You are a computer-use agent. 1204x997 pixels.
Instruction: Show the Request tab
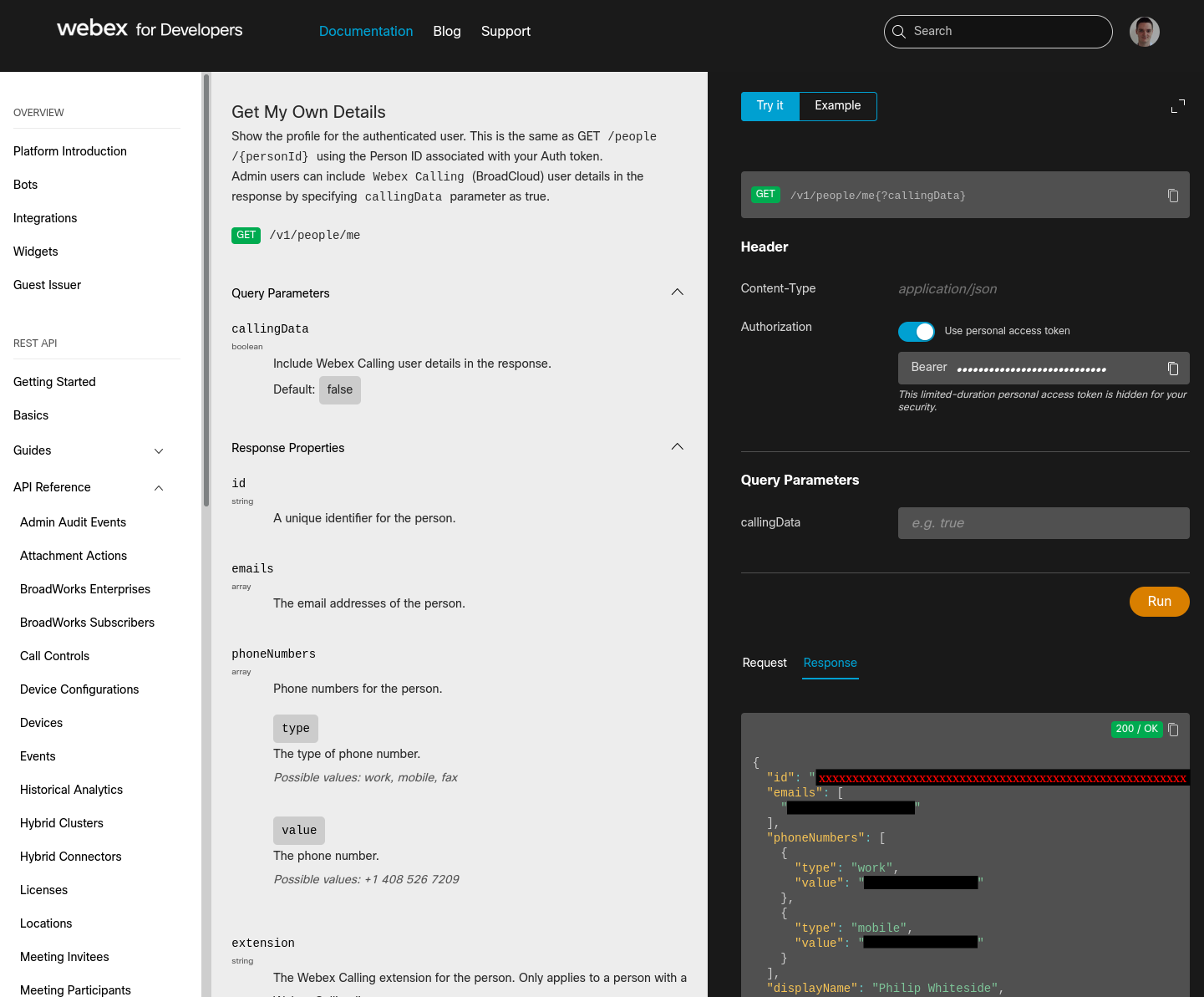tap(765, 663)
